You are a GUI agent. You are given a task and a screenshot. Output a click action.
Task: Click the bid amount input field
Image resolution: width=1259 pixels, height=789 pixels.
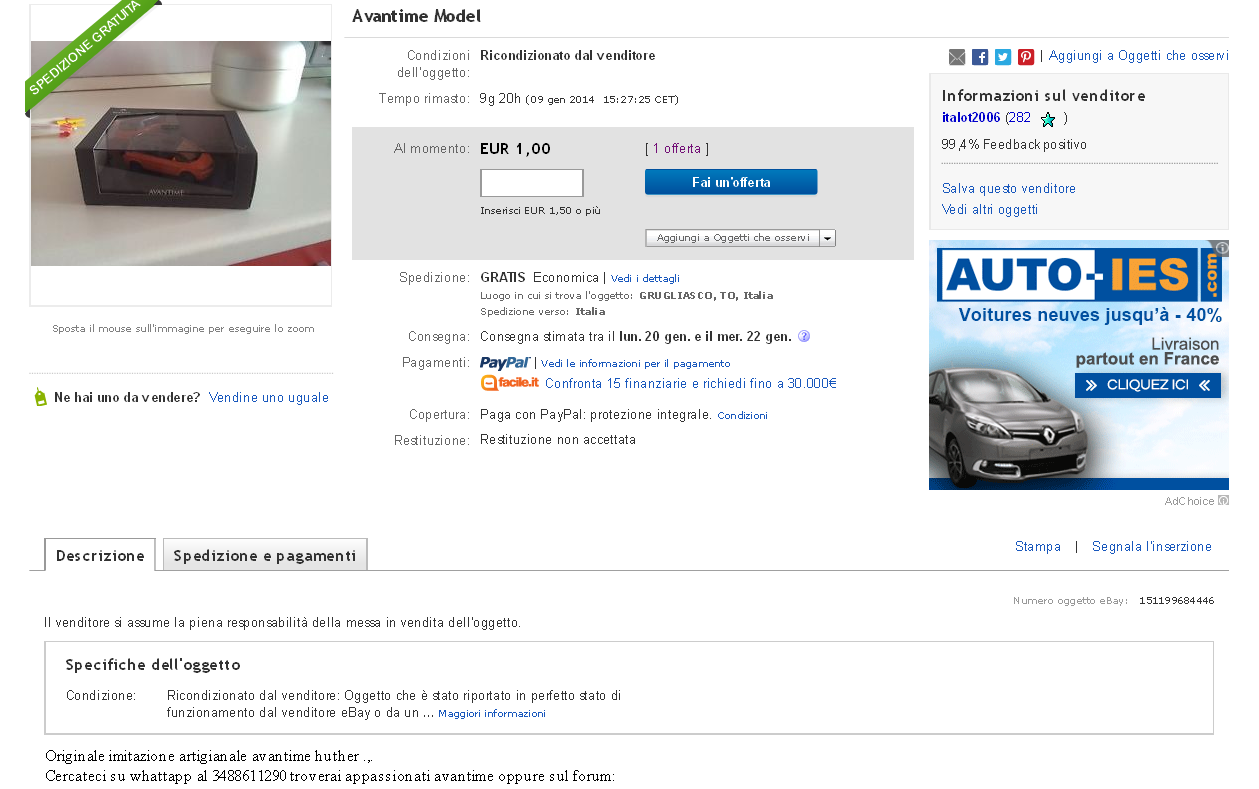pyautogui.click(x=532, y=183)
